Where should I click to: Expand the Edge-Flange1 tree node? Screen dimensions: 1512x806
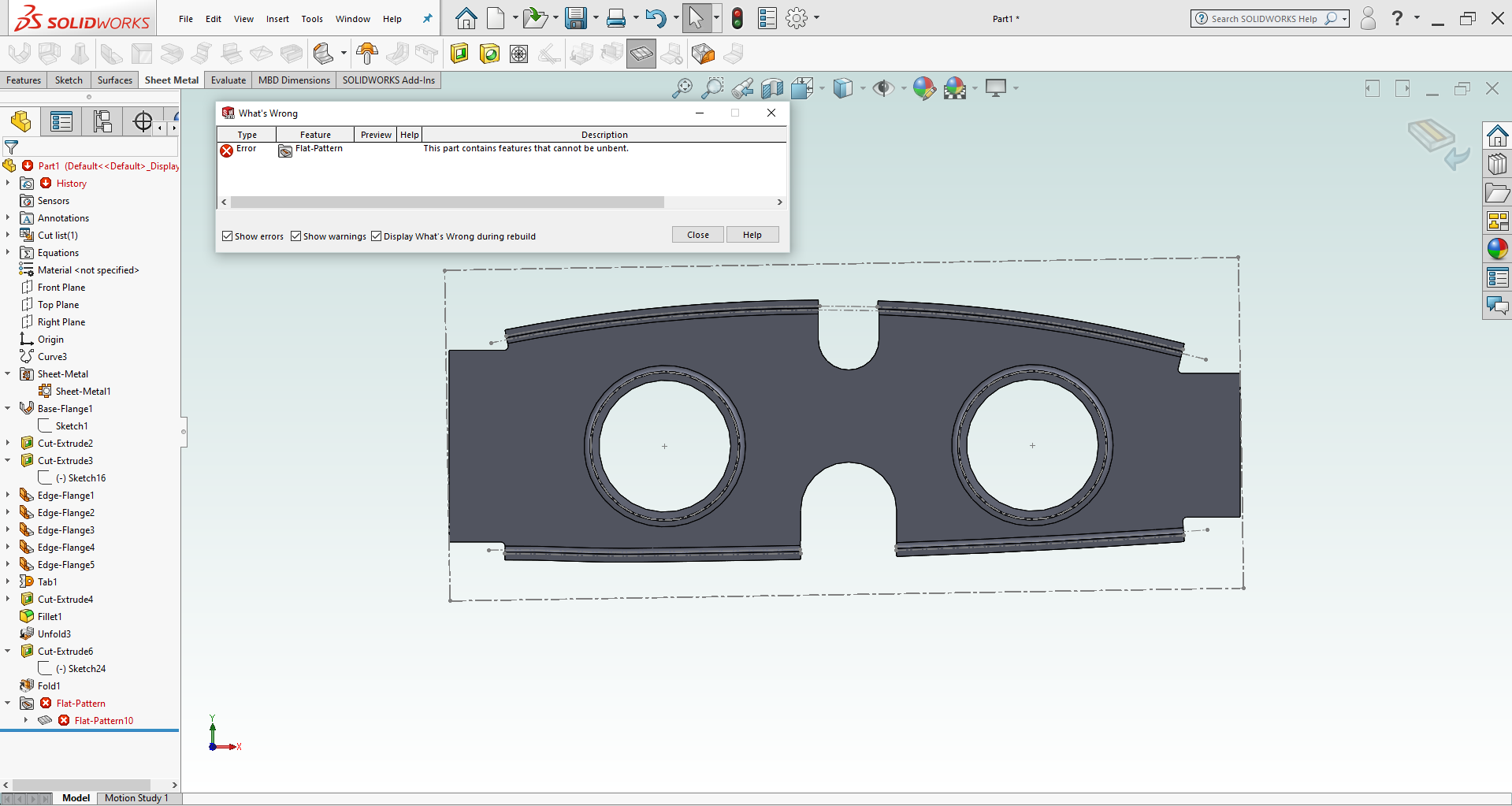pos(8,495)
